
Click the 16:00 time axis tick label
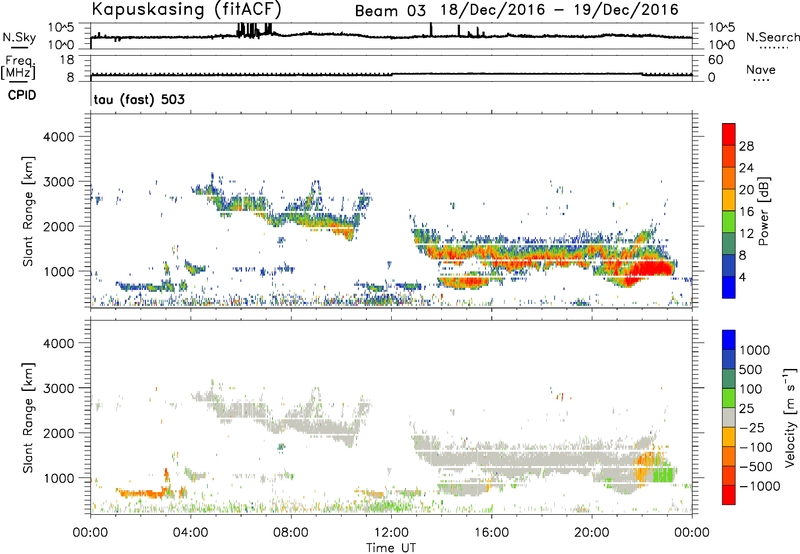tap(492, 533)
